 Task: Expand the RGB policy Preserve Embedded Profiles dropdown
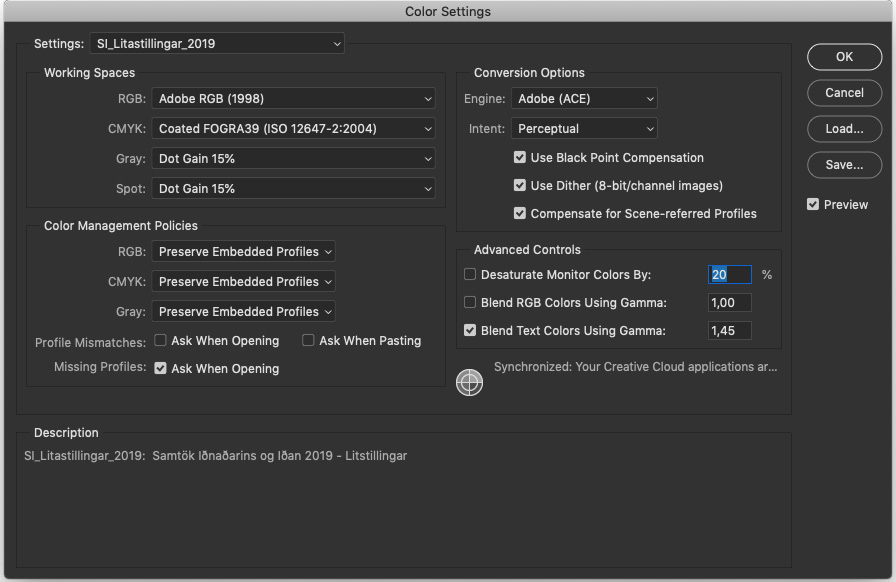243,252
